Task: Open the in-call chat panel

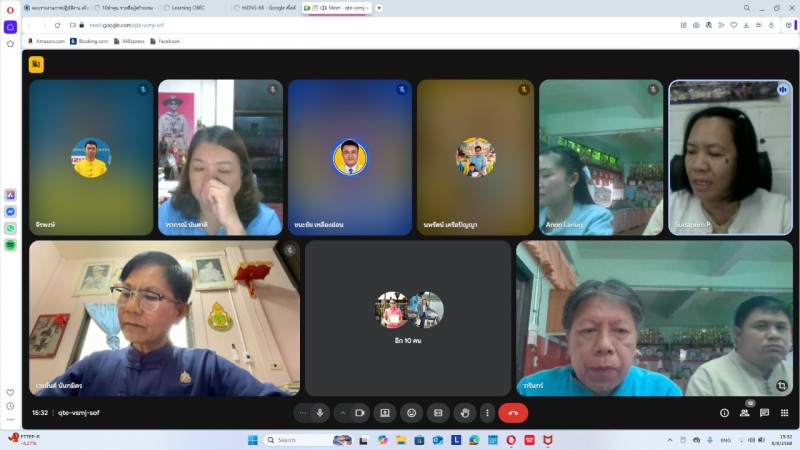Action: coord(764,413)
